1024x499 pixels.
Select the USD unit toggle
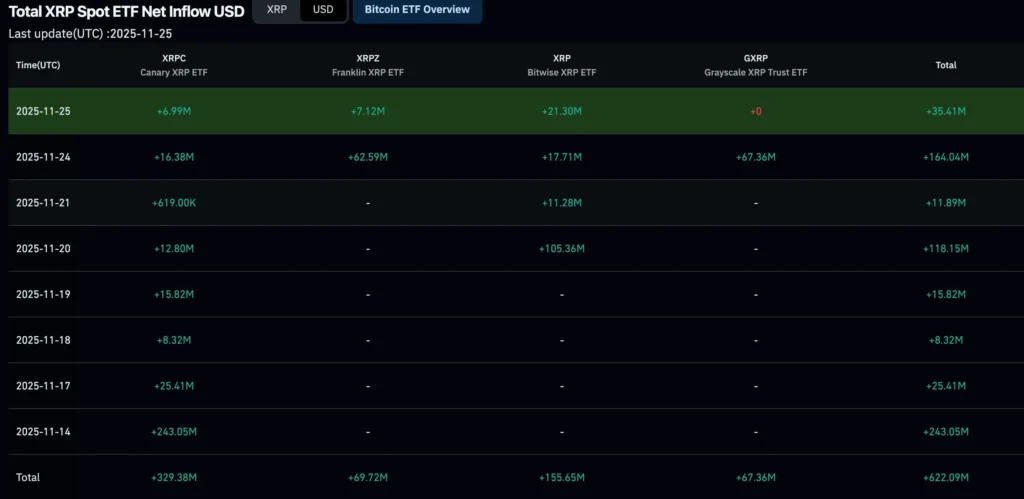(323, 10)
